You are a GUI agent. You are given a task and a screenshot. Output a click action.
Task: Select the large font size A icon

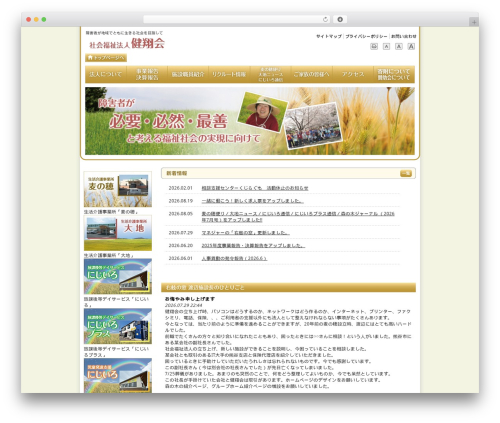coord(411,46)
